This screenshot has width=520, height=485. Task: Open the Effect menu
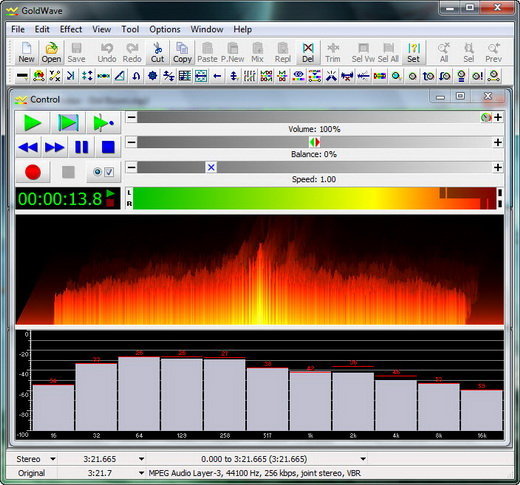(x=71, y=29)
